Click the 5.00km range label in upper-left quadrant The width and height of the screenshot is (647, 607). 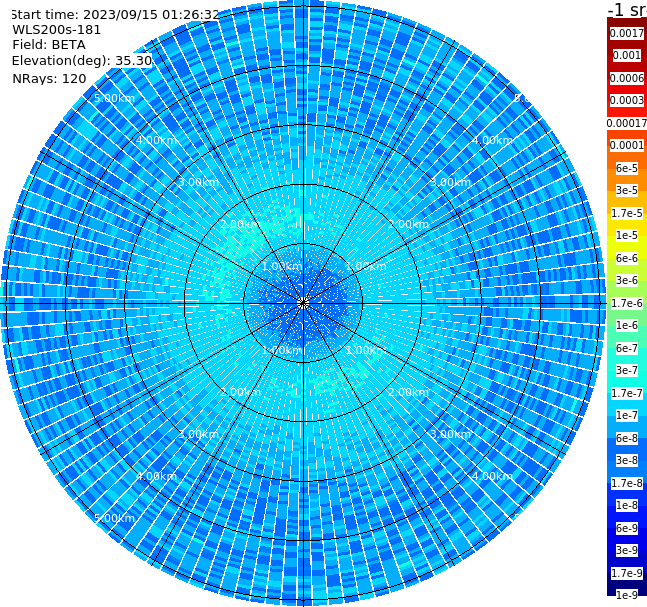pyautogui.click(x=114, y=98)
